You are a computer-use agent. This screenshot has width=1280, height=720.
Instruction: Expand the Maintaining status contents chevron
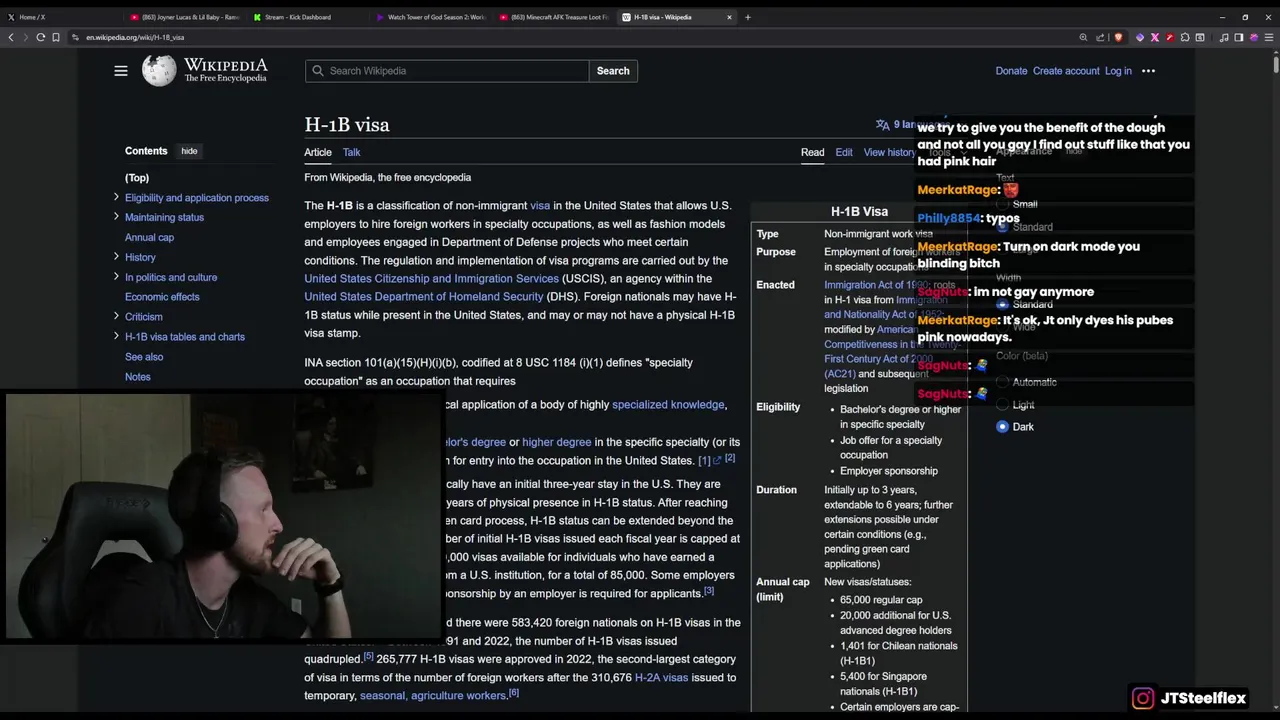pyautogui.click(x=116, y=217)
